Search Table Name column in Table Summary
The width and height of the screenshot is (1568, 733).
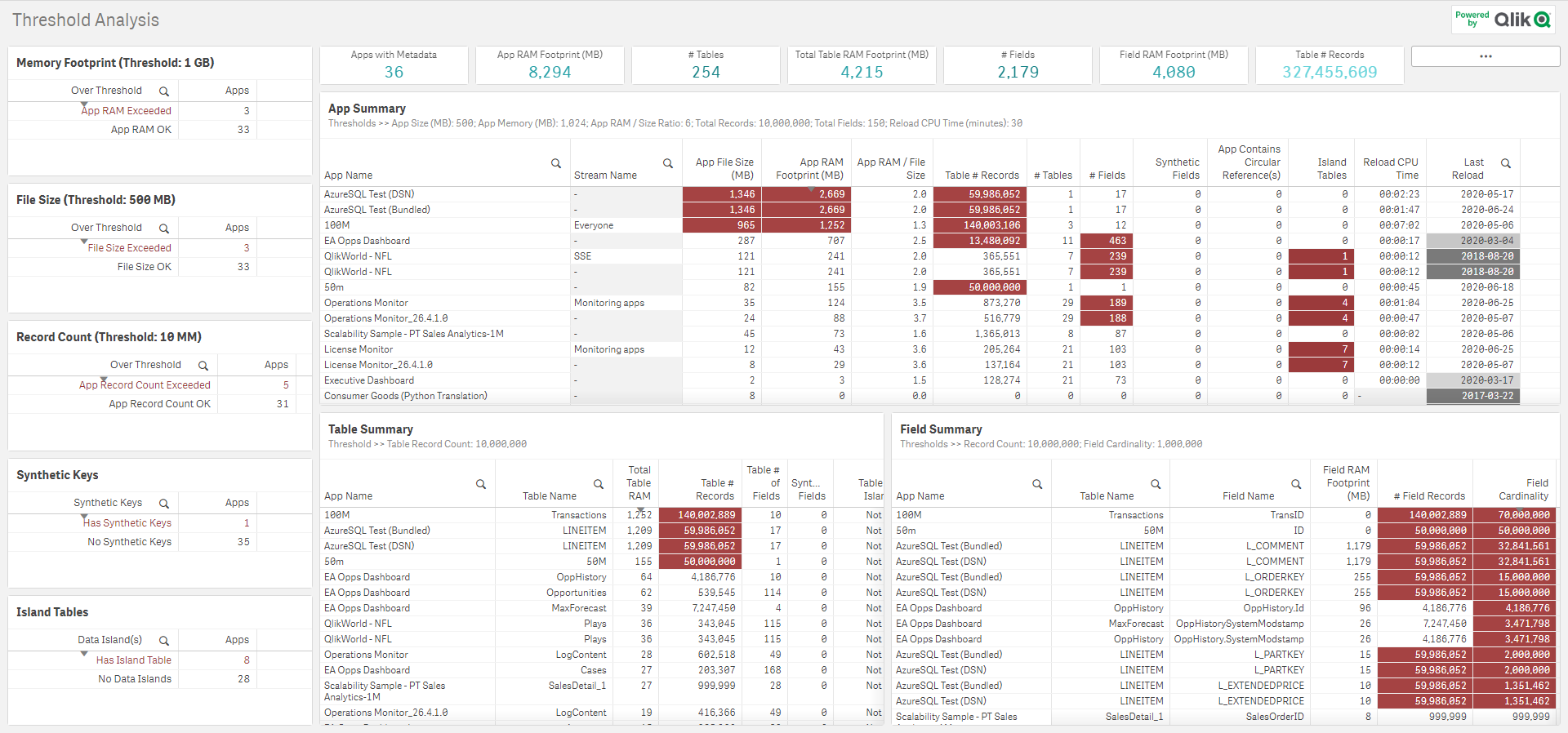point(599,484)
